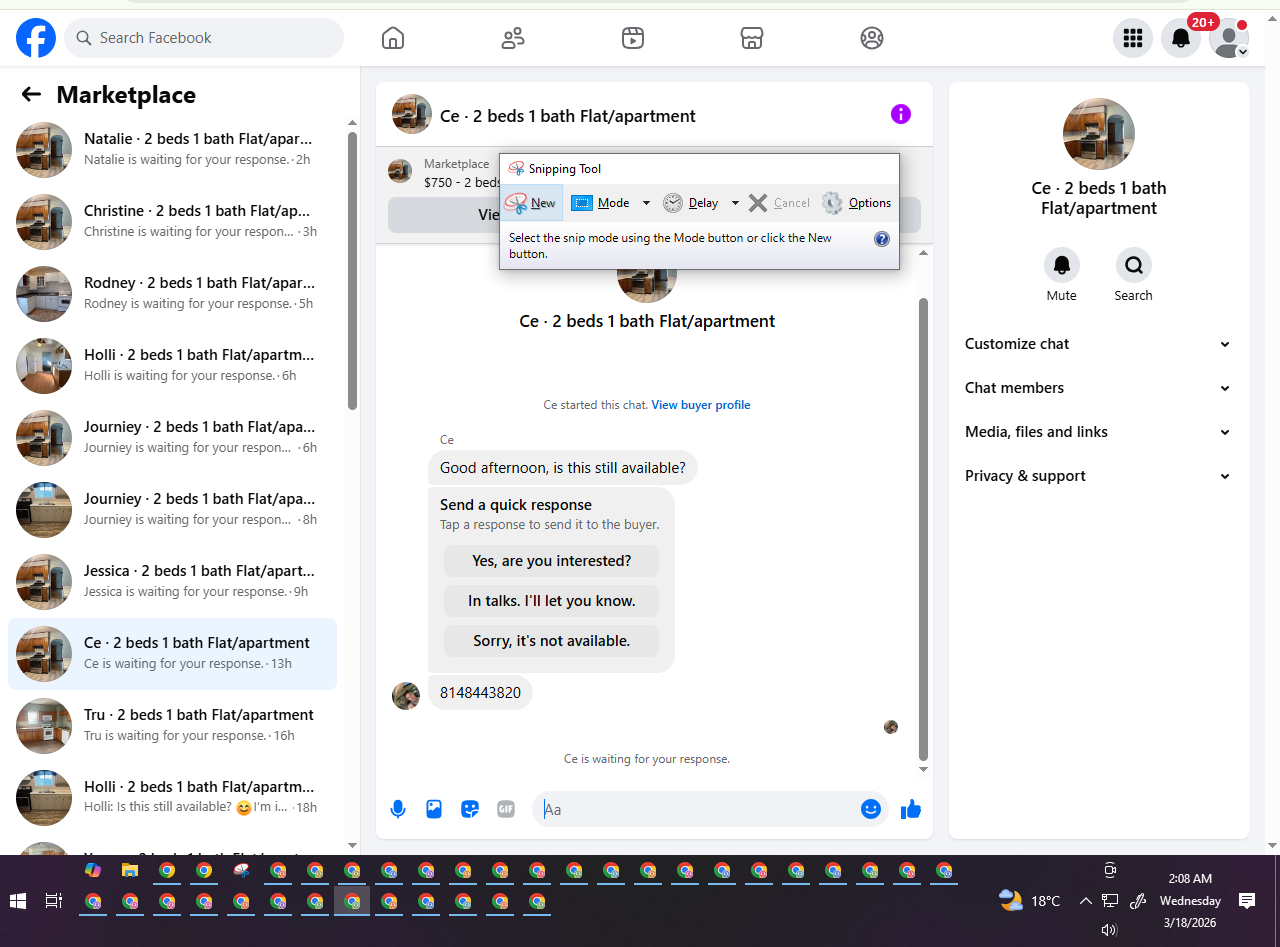1280x947 pixels.
Task: Click New in the Snipping Tool
Action: pos(531,203)
